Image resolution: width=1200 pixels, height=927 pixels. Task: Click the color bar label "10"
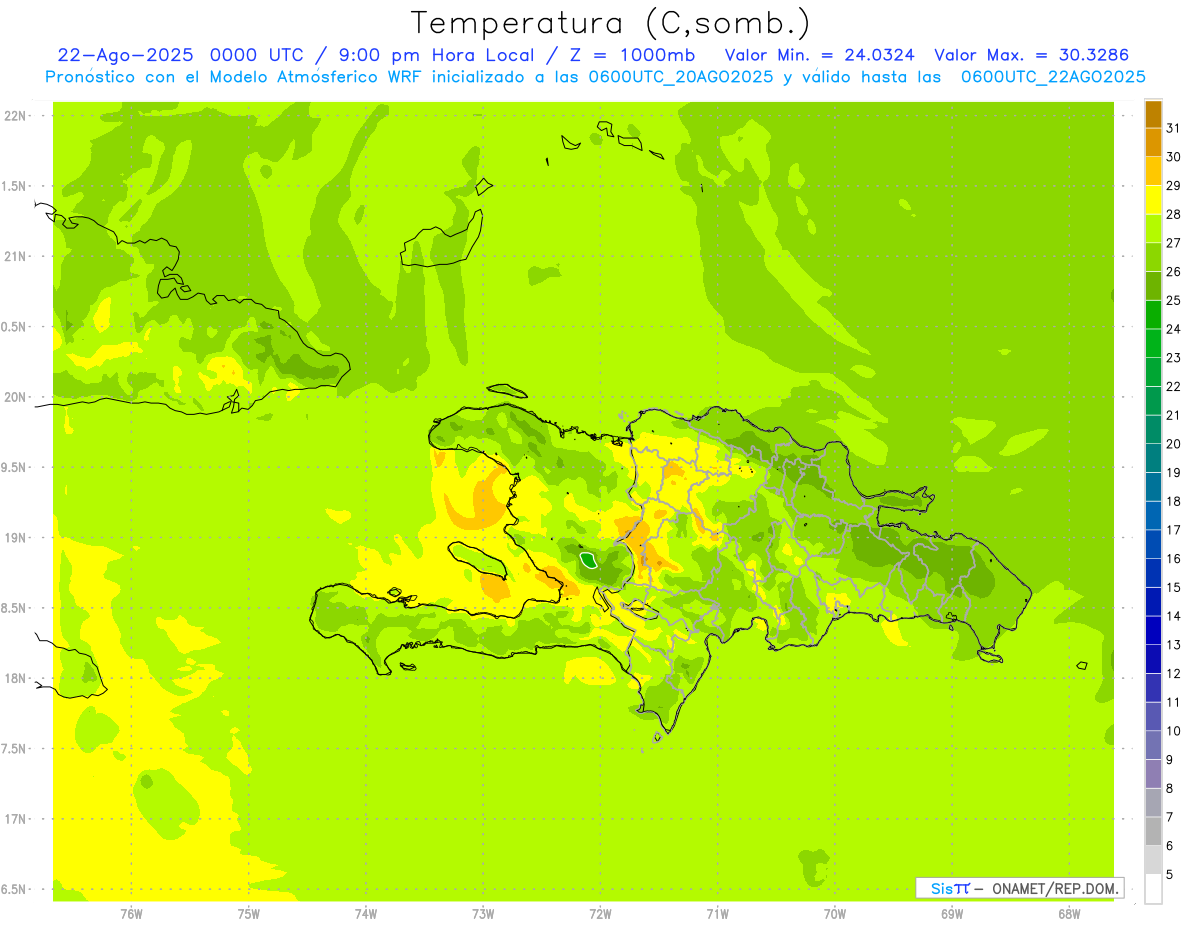pos(1174,731)
